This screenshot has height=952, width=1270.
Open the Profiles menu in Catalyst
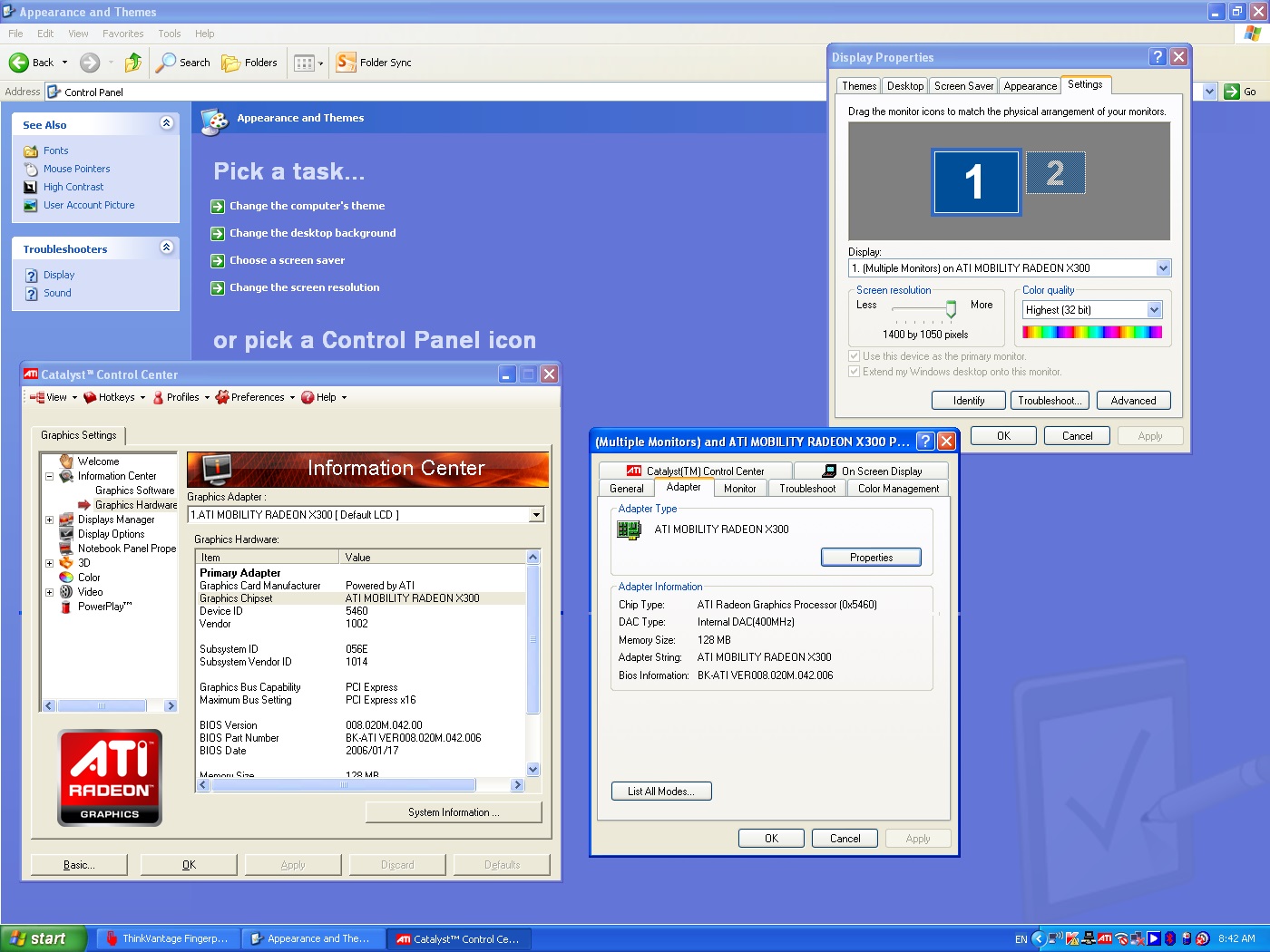[x=181, y=397]
